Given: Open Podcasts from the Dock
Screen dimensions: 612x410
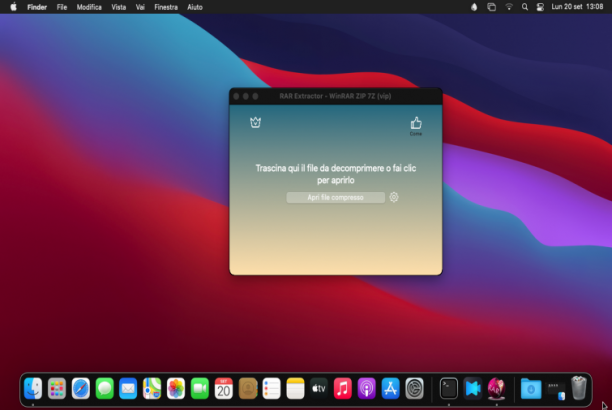Looking at the screenshot, I should tap(366, 389).
